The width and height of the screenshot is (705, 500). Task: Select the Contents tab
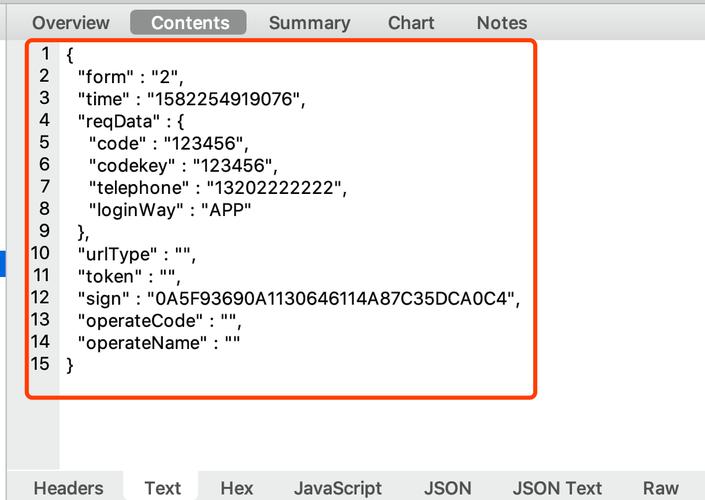click(189, 22)
